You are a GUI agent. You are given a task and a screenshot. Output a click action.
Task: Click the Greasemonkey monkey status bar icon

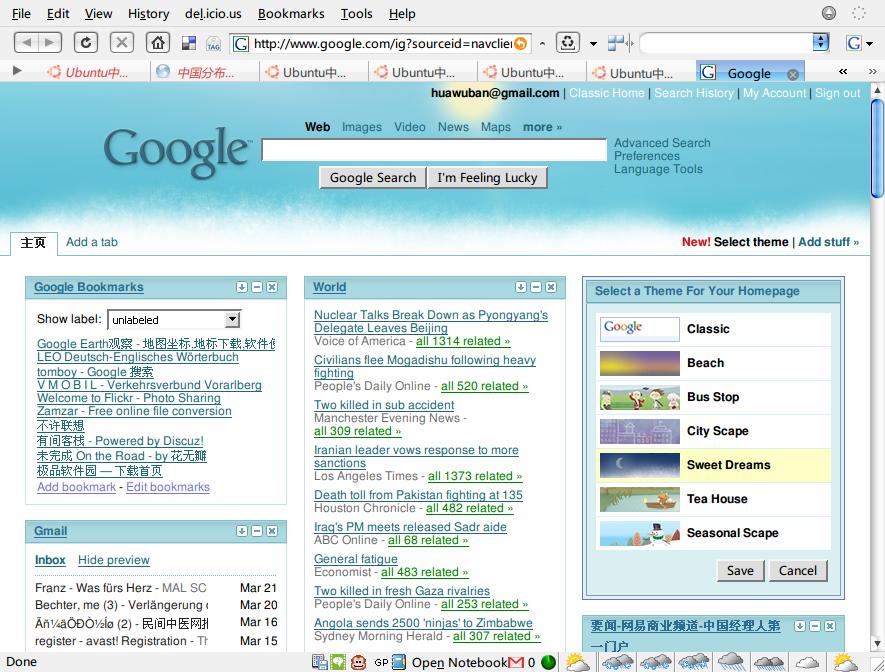pos(358,662)
